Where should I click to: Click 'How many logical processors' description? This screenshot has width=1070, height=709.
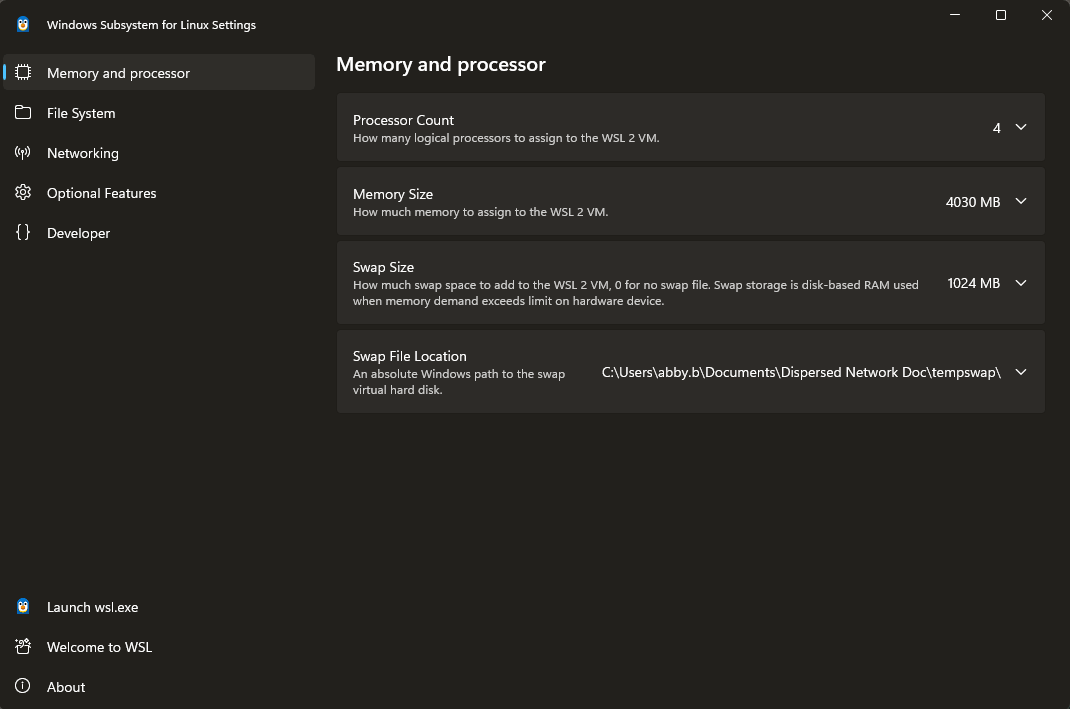point(506,138)
